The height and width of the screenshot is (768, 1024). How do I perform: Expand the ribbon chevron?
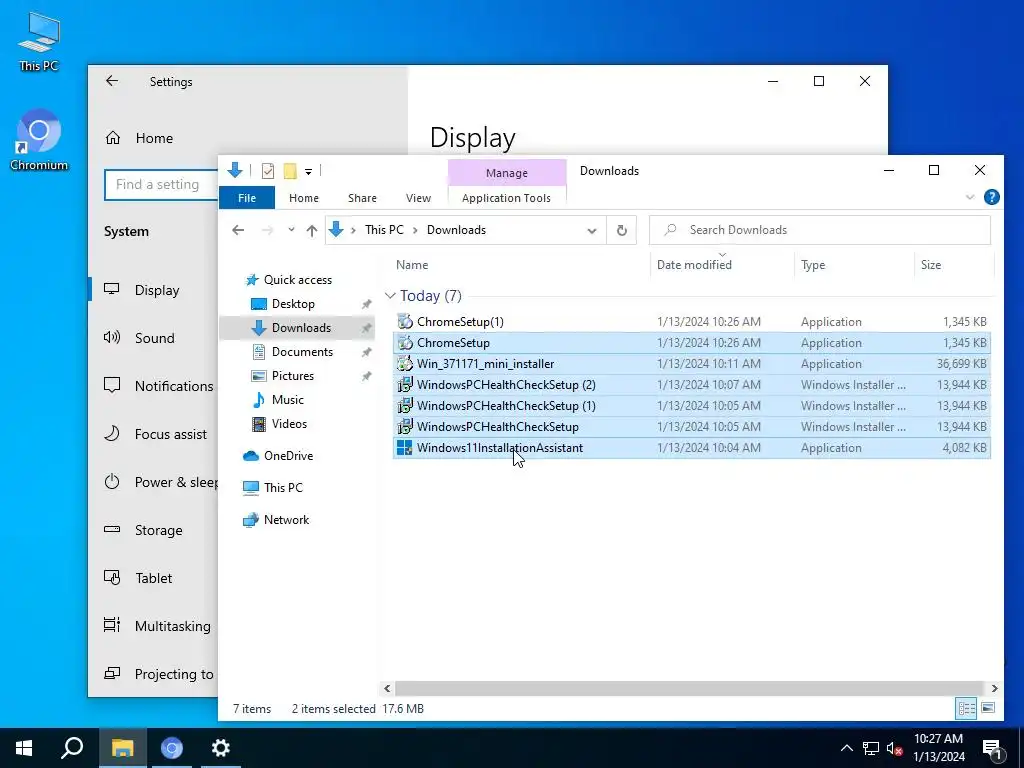tap(970, 197)
